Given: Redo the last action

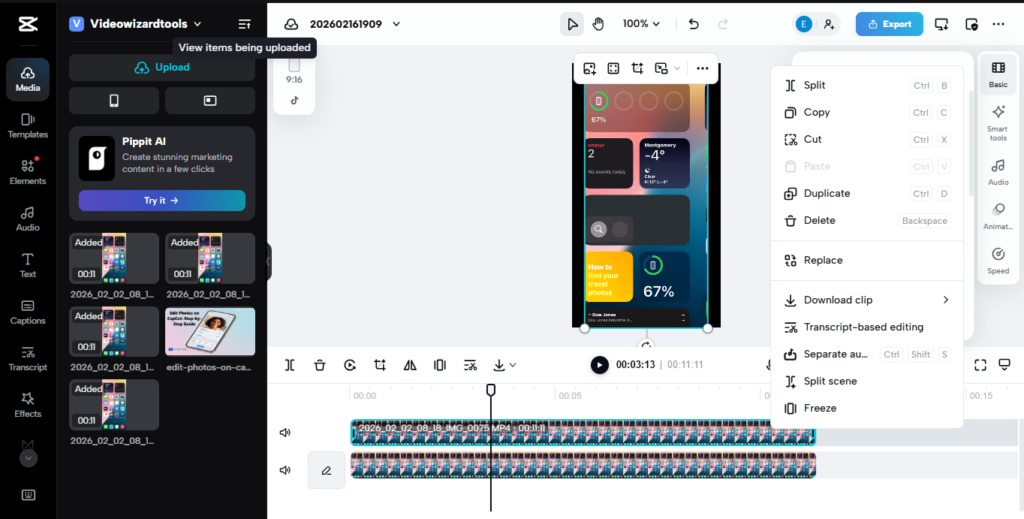Looking at the screenshot, I should coord(723,24).
